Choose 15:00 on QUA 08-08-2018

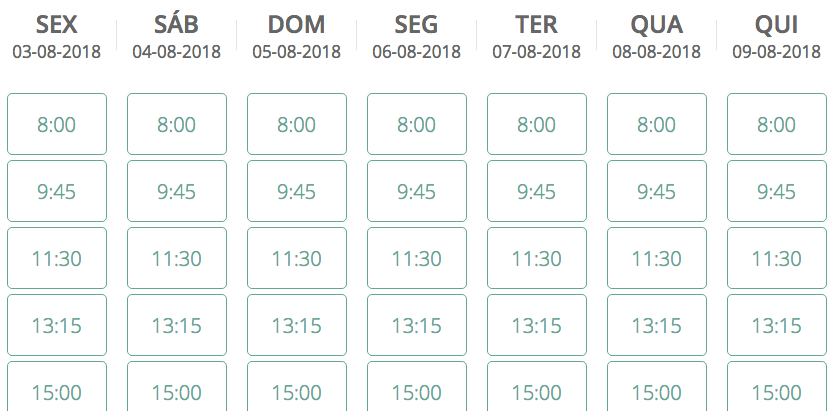(657, 387)
